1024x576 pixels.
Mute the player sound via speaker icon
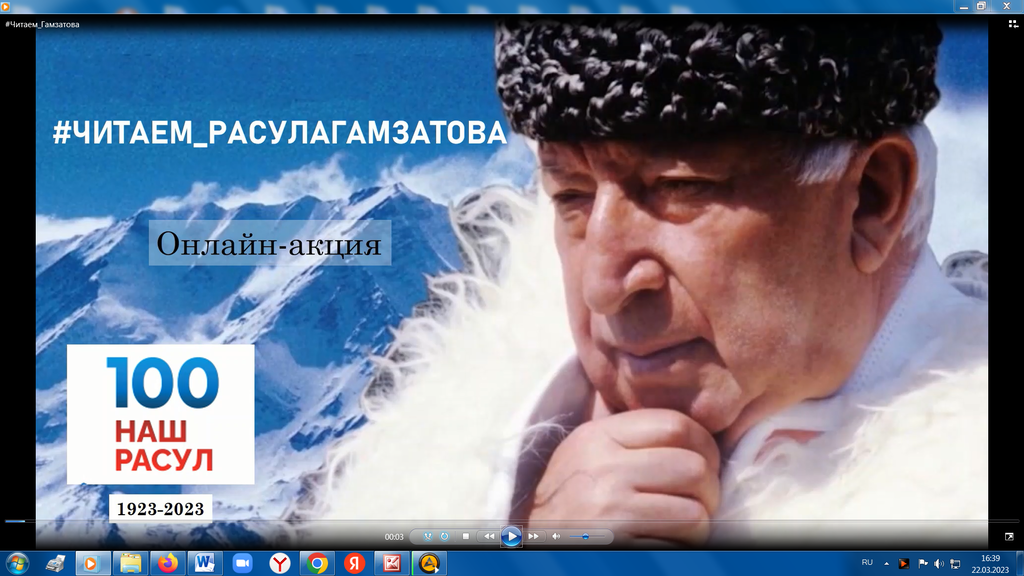pos(556,536)
